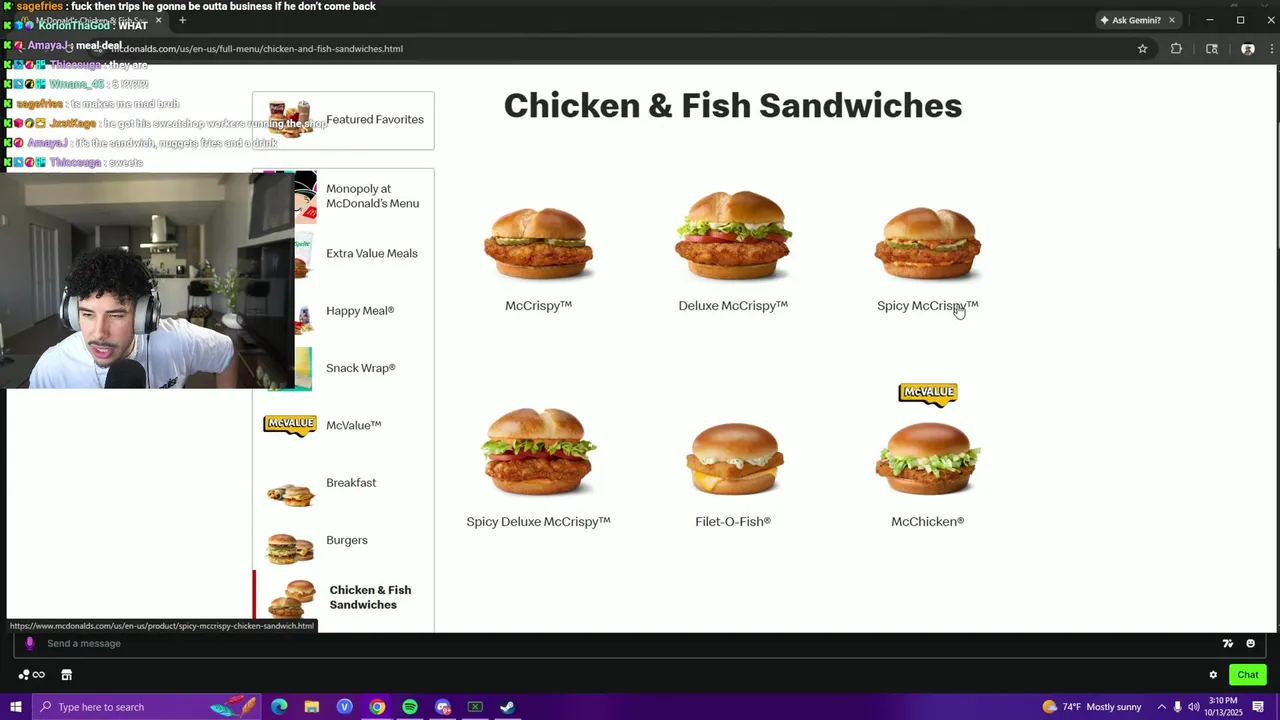Screen dimensions: 1280x720
Task: Open the notifications center icon
Action: [x=1258, y=707]
